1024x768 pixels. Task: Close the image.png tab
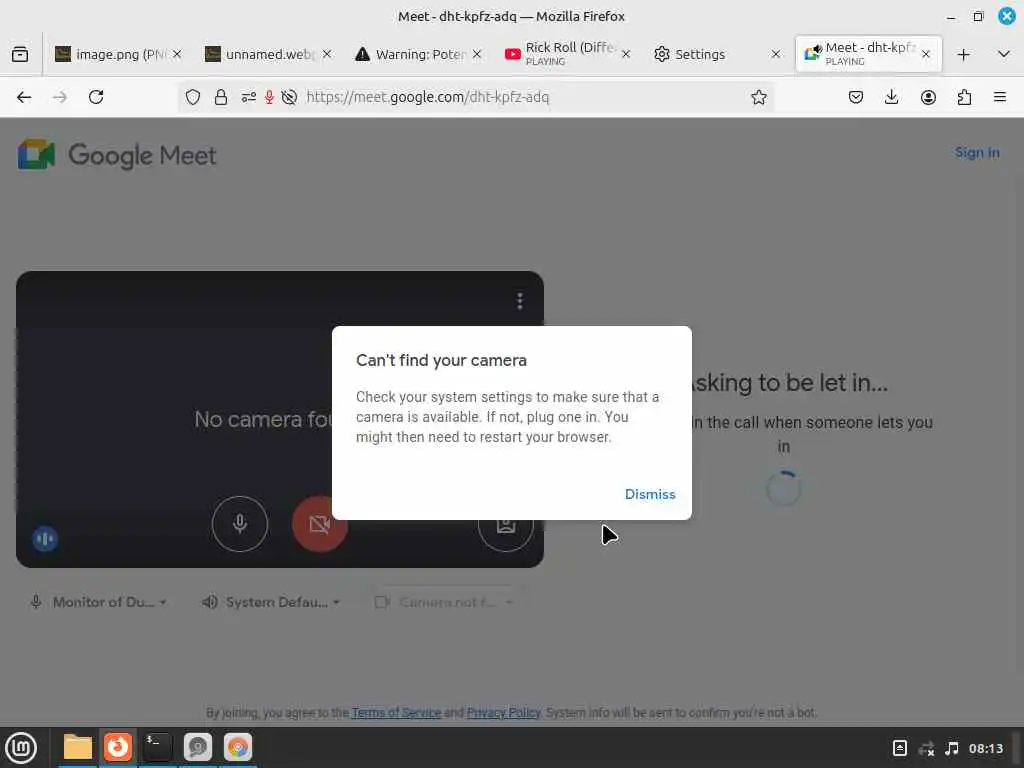click(177, 54)
